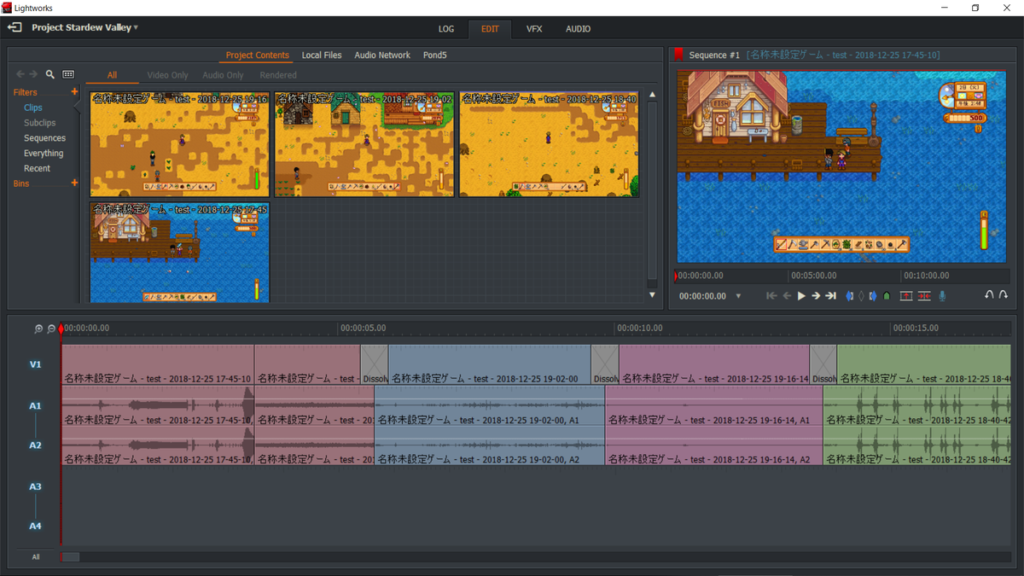This screenshot has height=576, width=1024.
Task: Open the Pond5 tab
Action: pyautogui.click(x=435, y=55)
